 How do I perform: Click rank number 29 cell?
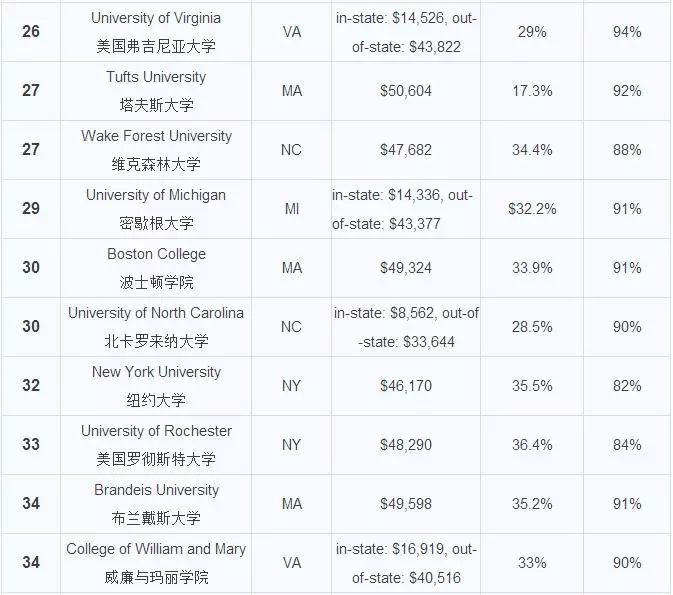[31, 209]
